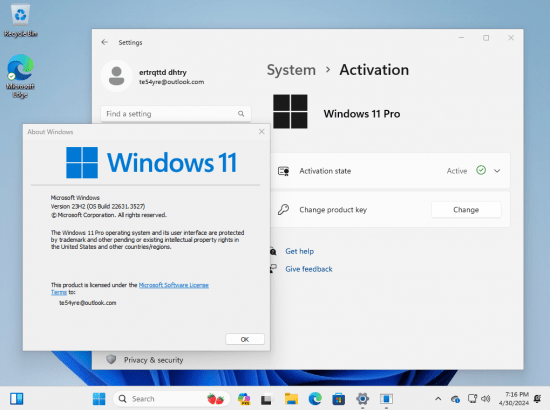This screenshot has height=410, width=550.
Task: Open the notification bell icon
Action: (x=537, y=399)
